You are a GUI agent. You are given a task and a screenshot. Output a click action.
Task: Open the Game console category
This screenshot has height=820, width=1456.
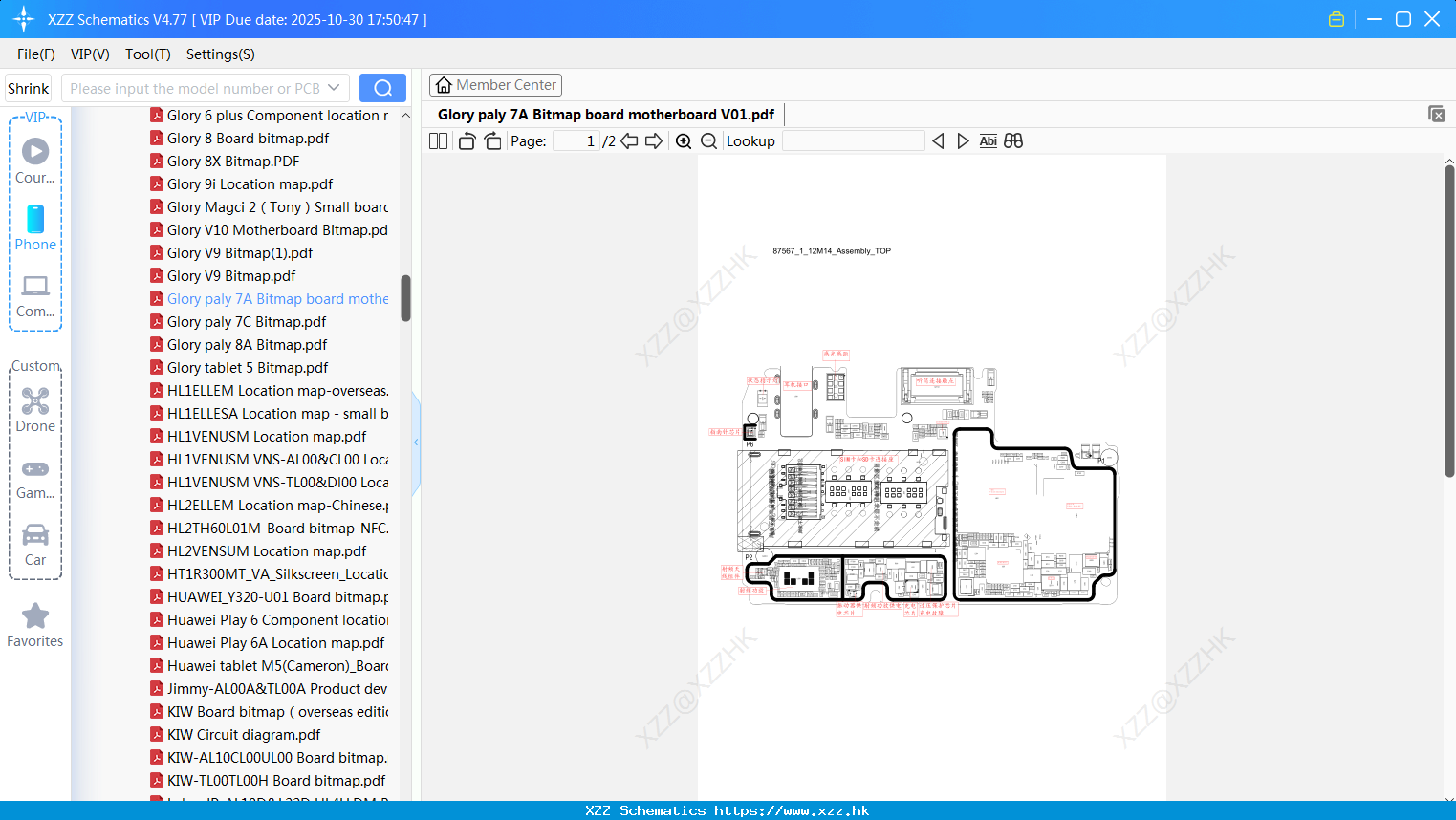(35, 480)
